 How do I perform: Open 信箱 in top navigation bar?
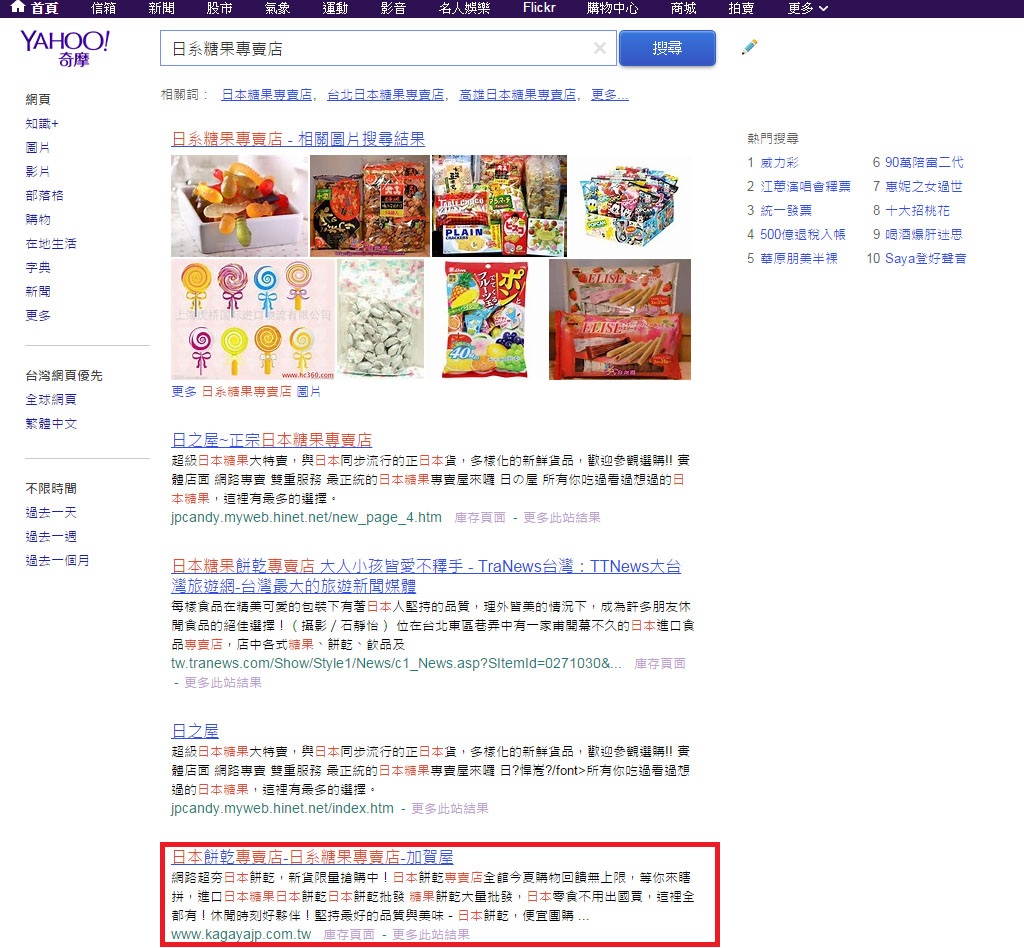click(103, 8)
